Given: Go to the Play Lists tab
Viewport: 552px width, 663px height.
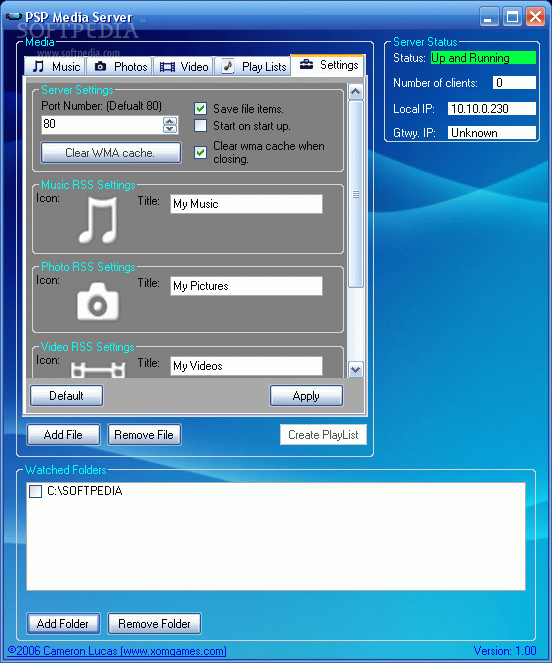Looking at the screenshot, I should (x=253, y=67).
